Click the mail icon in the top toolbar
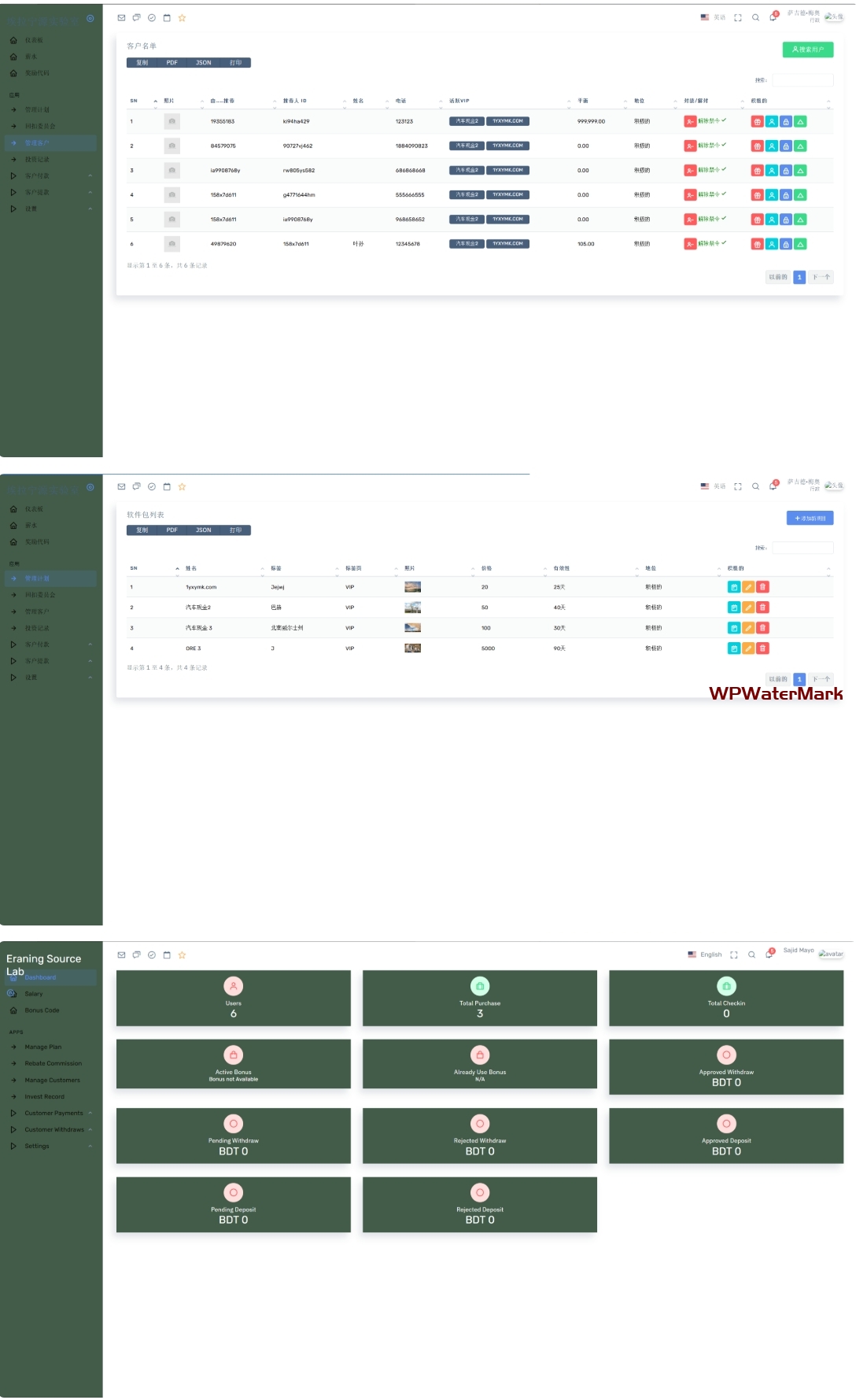 (121, 17)
